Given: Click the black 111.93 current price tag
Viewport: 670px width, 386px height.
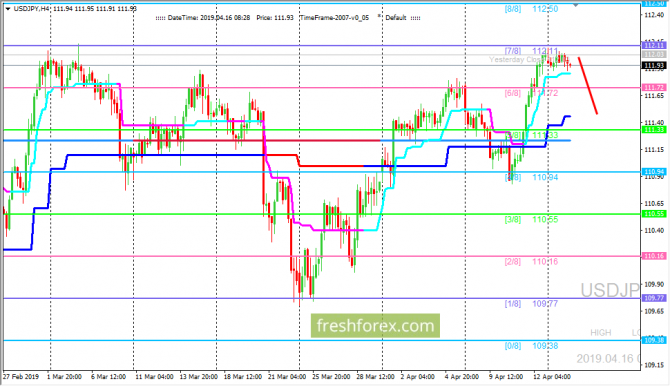Looking at the screenshot, I should coord(654,65).
